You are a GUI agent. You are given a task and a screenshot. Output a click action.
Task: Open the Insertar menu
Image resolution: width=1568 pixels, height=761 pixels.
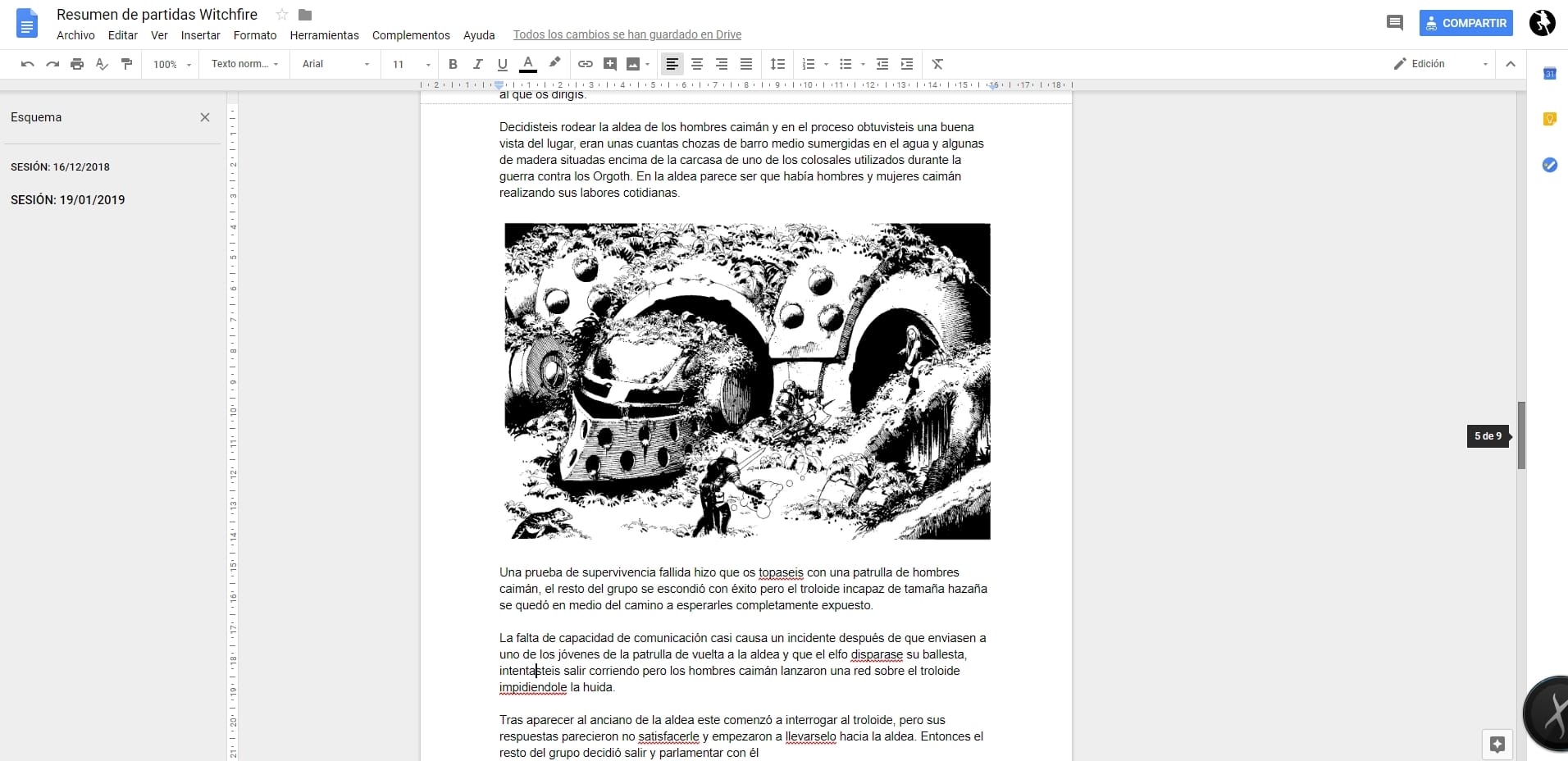[x=201, y=35]
